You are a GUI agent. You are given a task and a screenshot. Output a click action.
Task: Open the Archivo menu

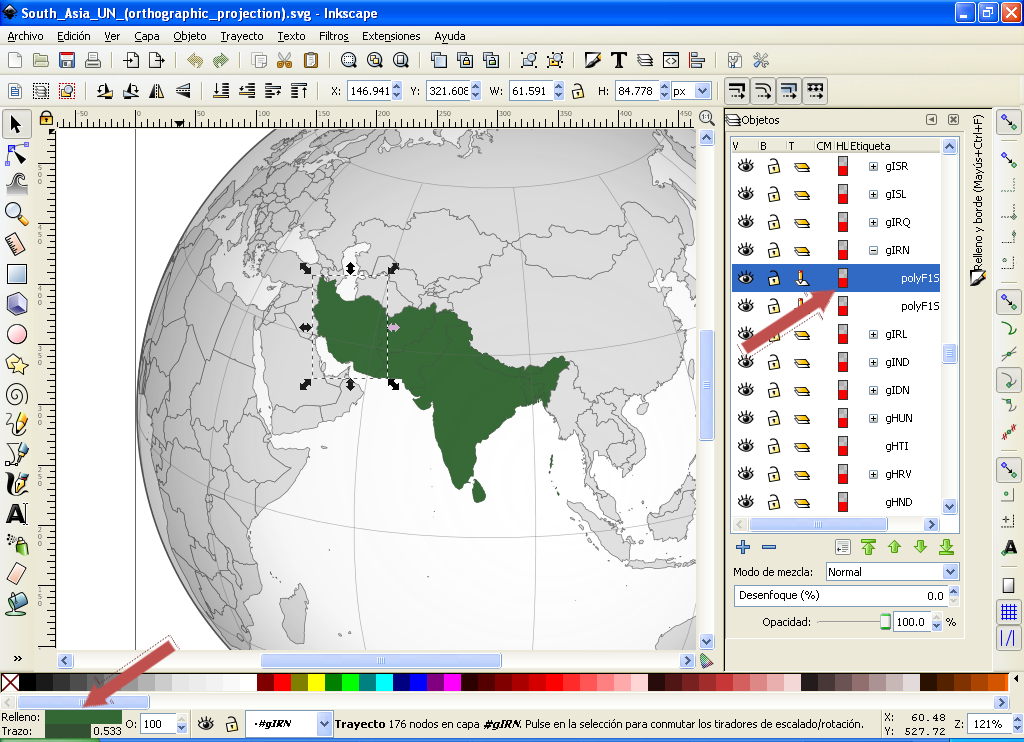(x=25, y=36)
